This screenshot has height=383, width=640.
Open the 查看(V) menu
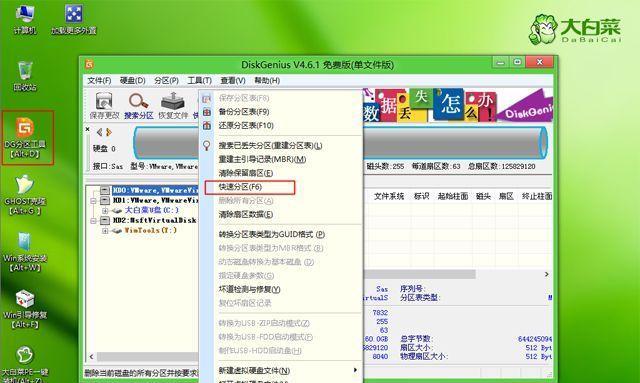233,80
